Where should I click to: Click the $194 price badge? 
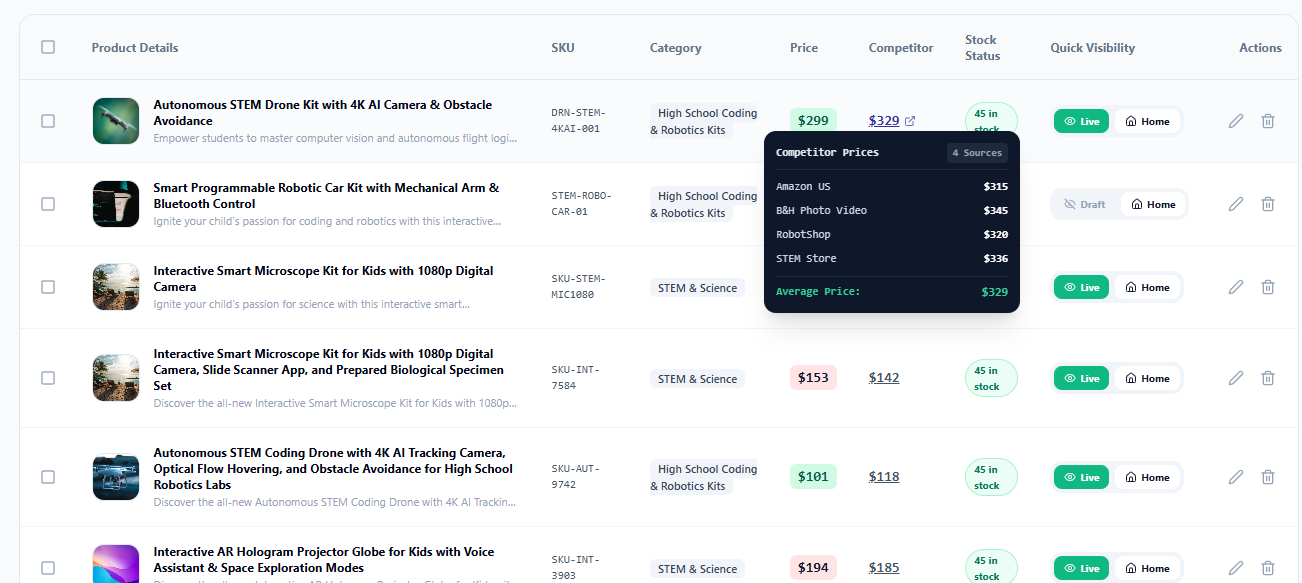pos(813,568)
